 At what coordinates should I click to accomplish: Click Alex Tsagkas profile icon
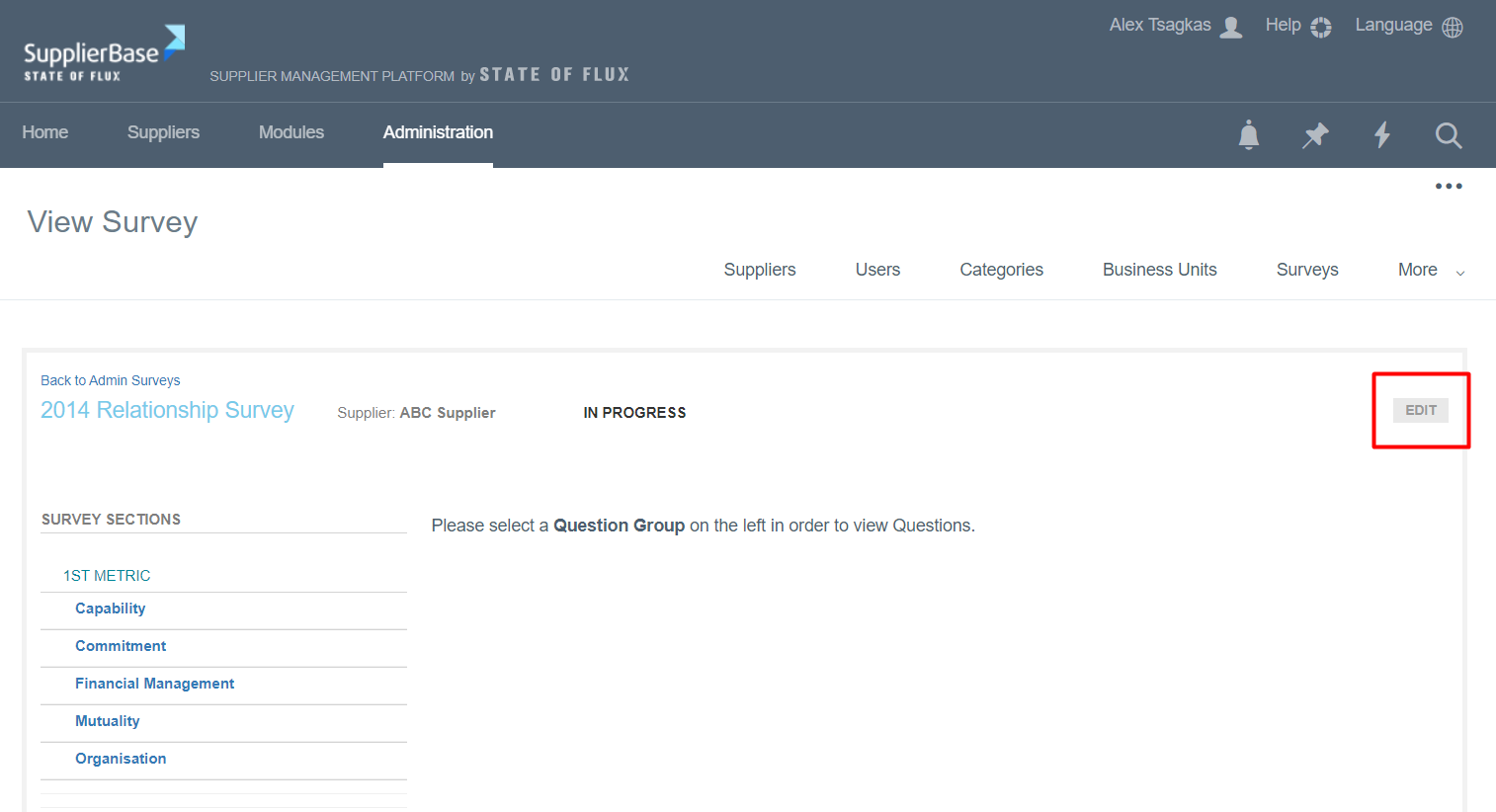1230,26
